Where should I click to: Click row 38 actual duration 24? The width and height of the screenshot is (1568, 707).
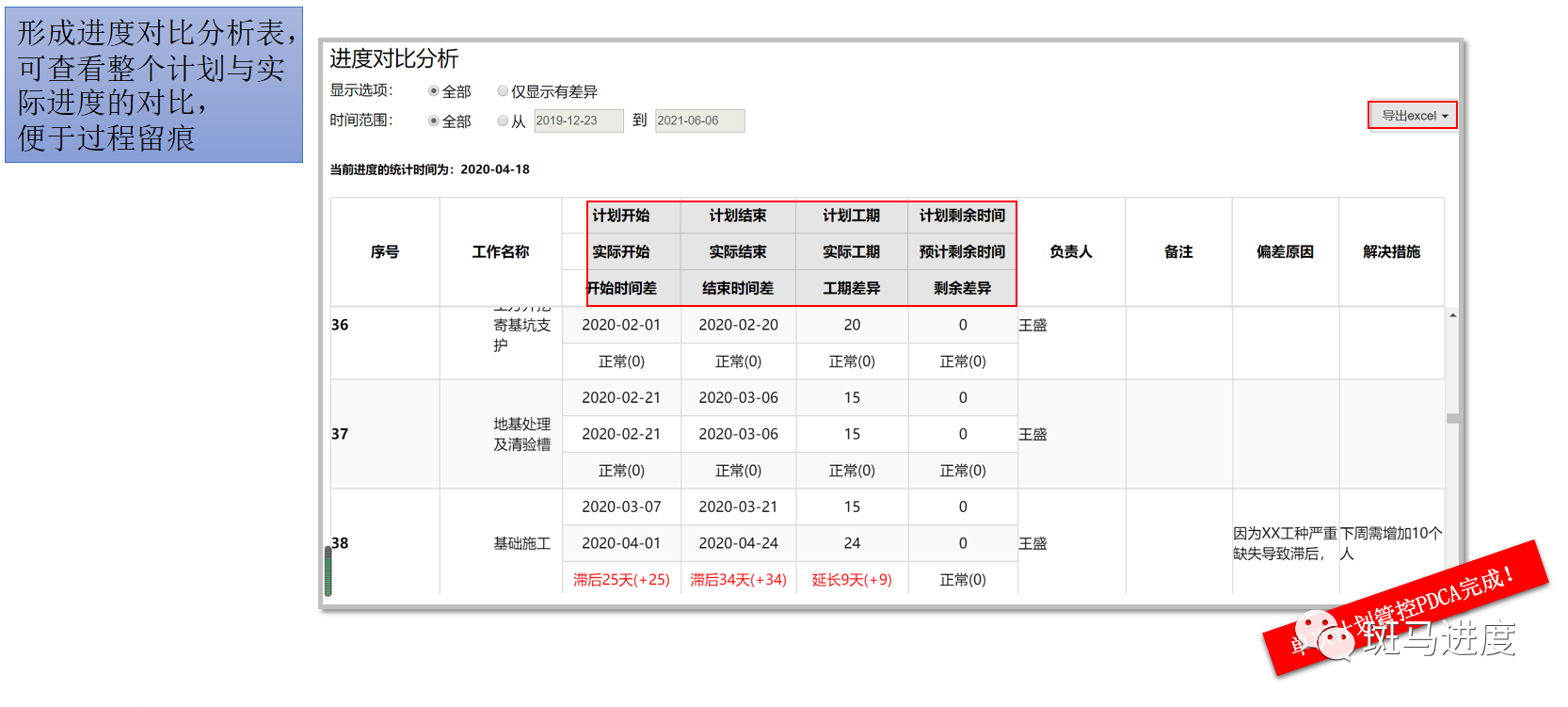tap(852, 543)
